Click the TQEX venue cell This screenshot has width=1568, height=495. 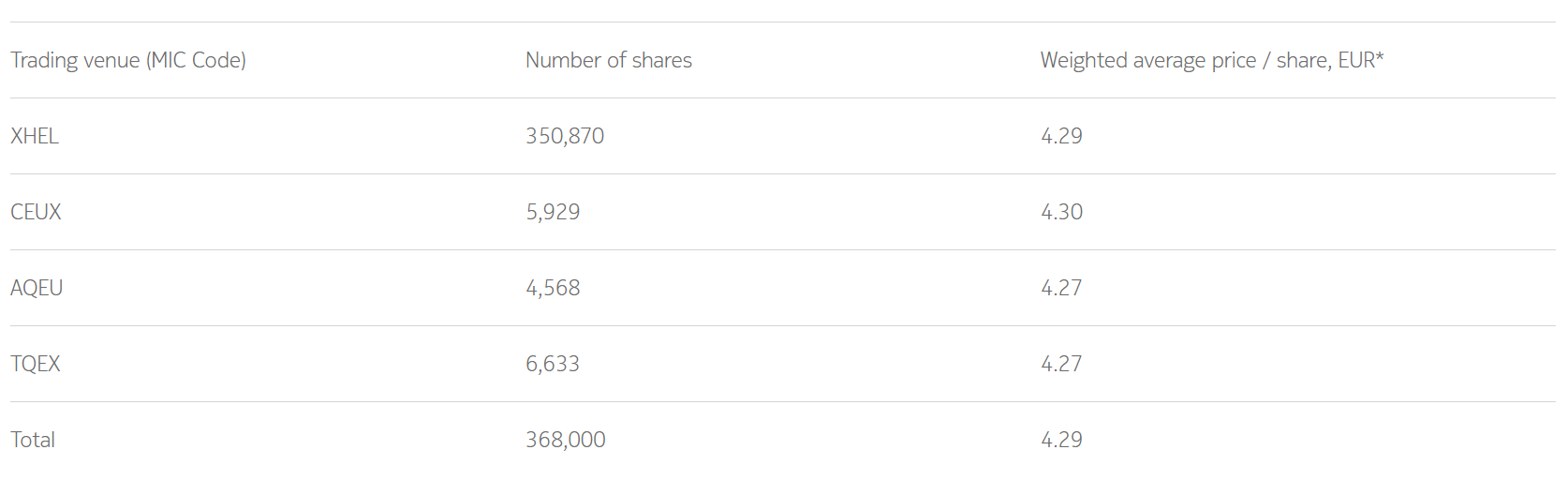[x=36, y=364]
